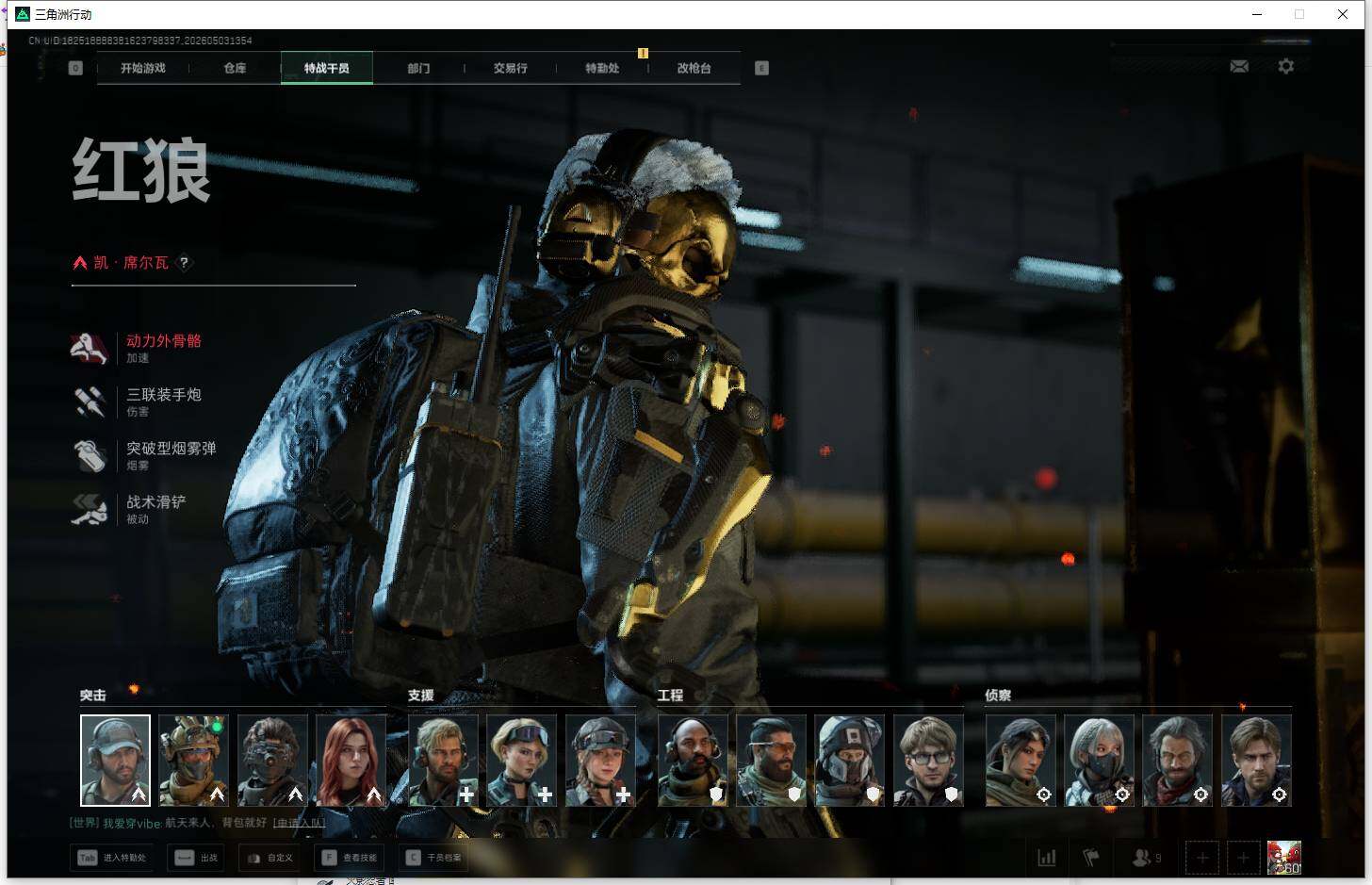Click the 出战 deploy button

coord(196,858)
